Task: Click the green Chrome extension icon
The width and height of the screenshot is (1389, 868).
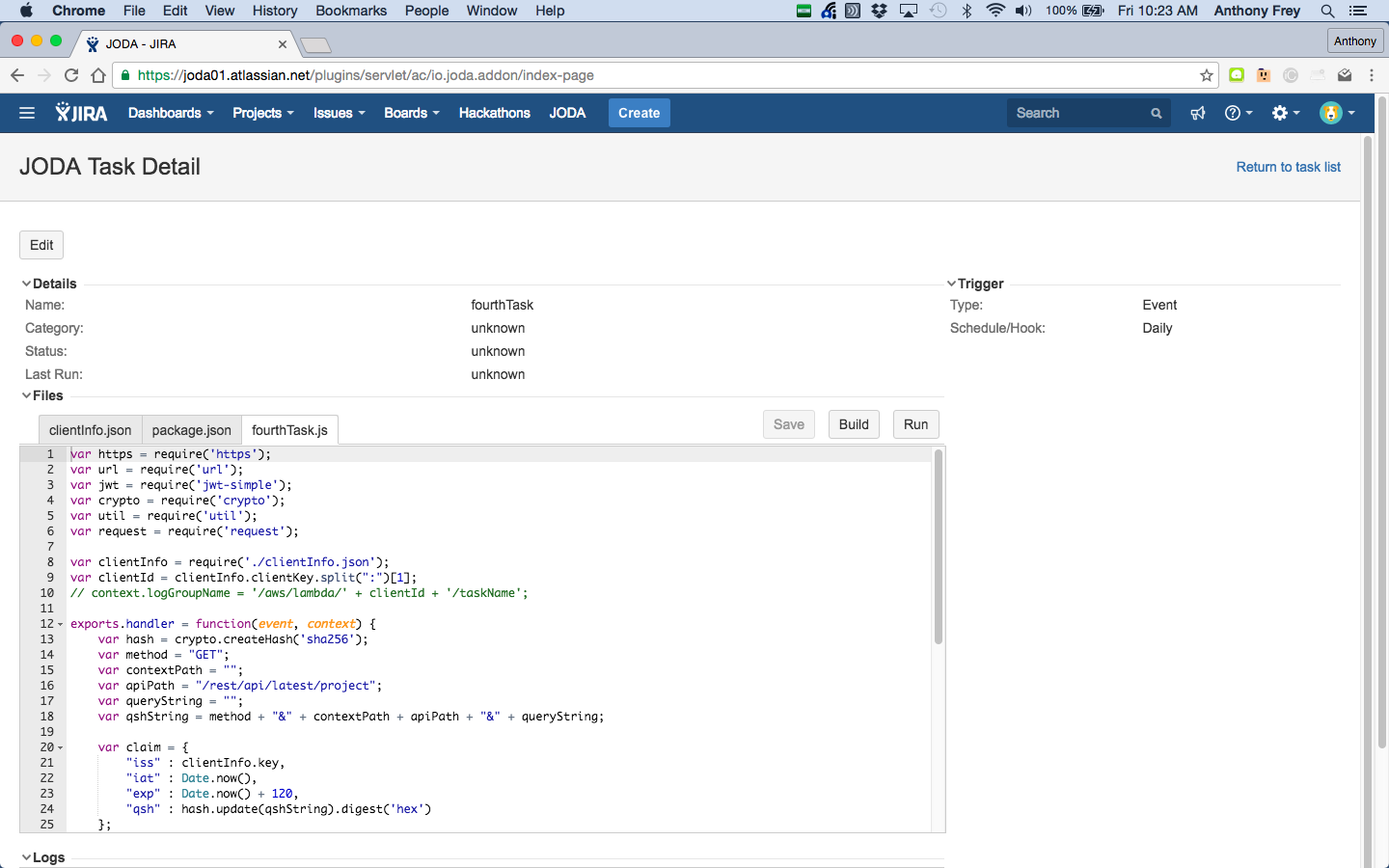Action: (x=1237, y=75)
